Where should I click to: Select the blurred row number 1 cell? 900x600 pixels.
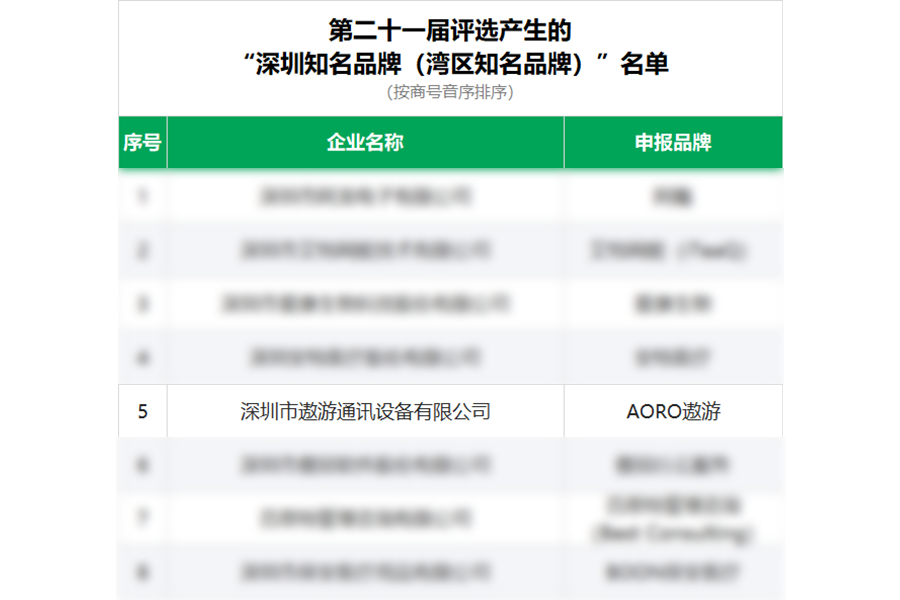click(x=142, y=196)
